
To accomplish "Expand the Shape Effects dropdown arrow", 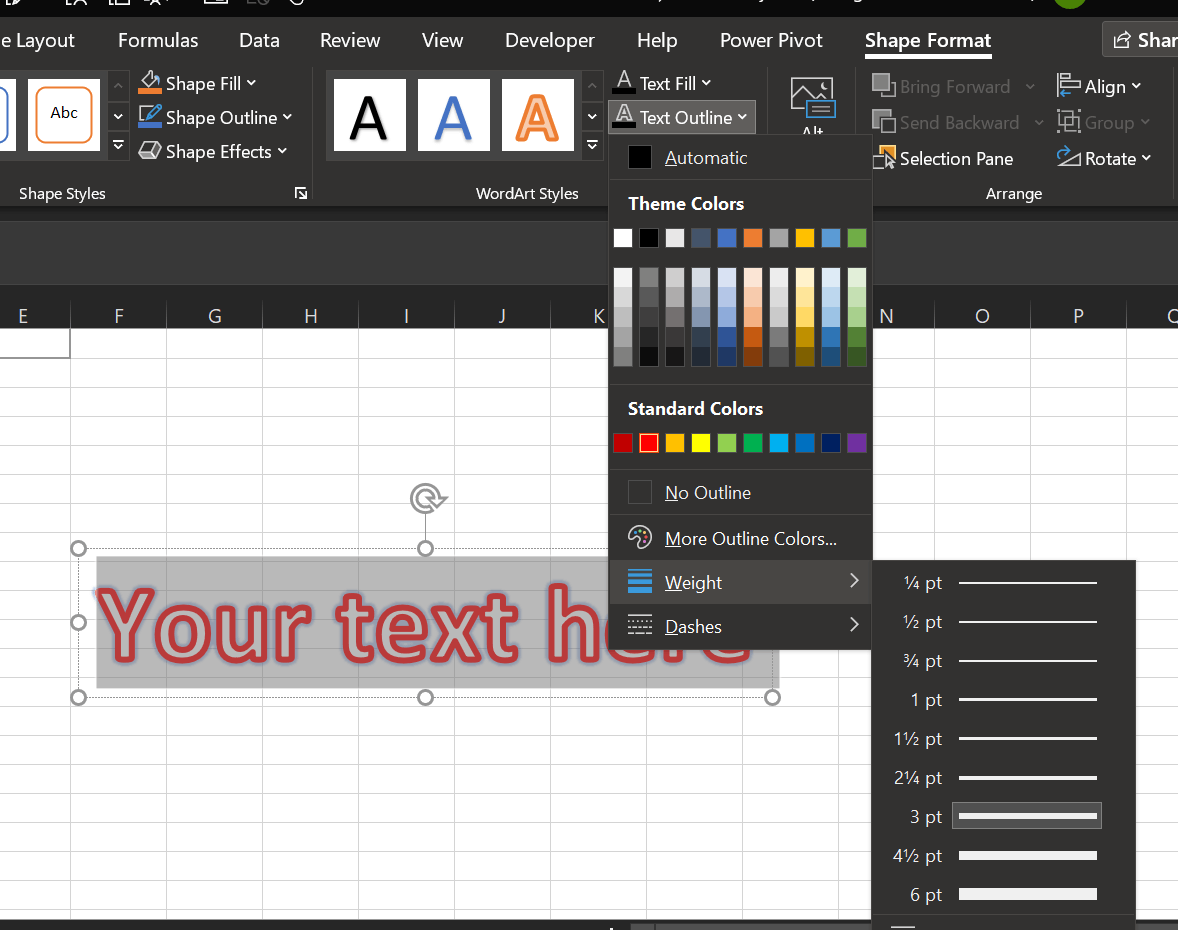I will click(282, 151).
